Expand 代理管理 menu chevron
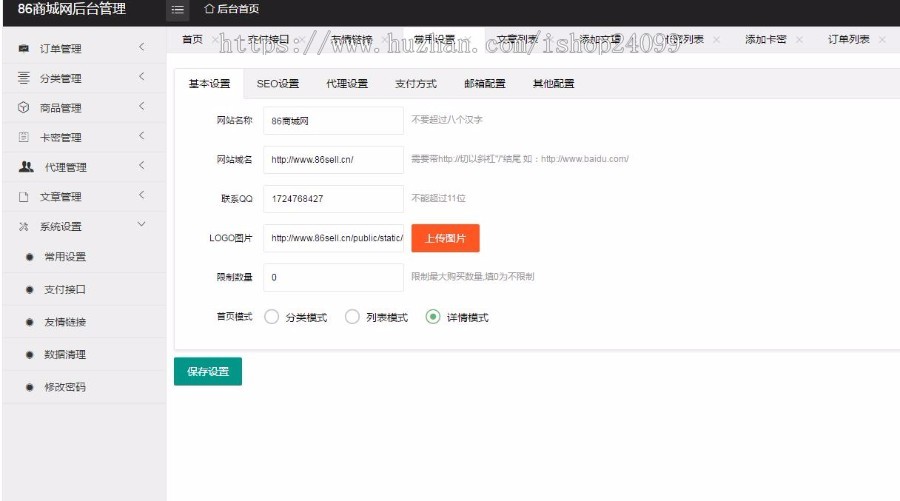This screenshot has height=501, width=900. pos(142,165)
